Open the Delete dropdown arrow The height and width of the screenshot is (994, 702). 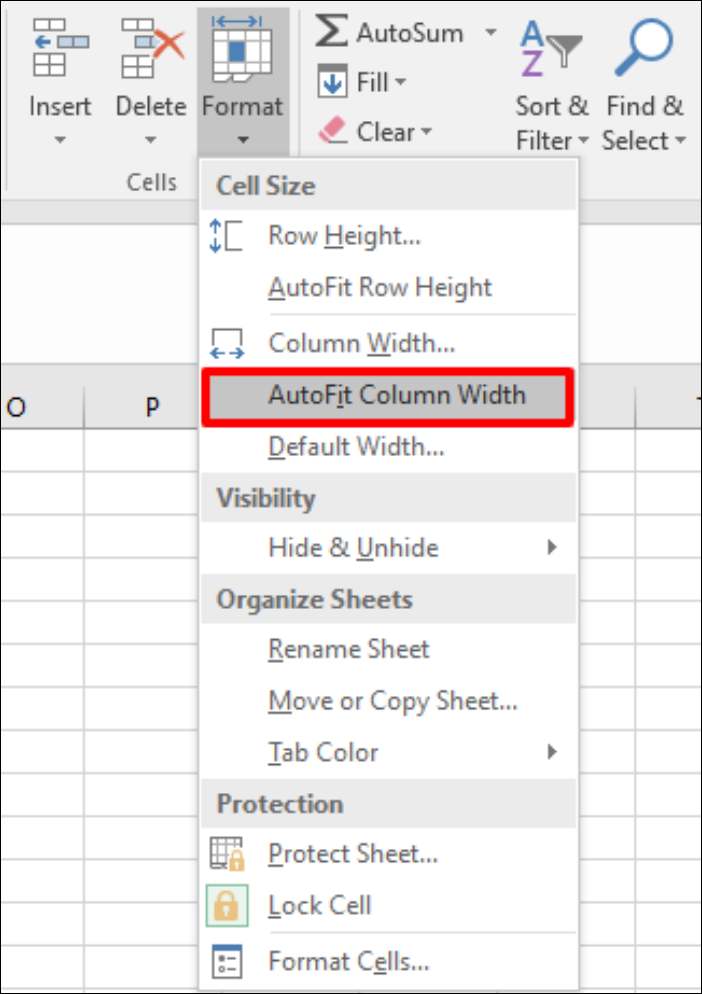[x=150, y=140]
